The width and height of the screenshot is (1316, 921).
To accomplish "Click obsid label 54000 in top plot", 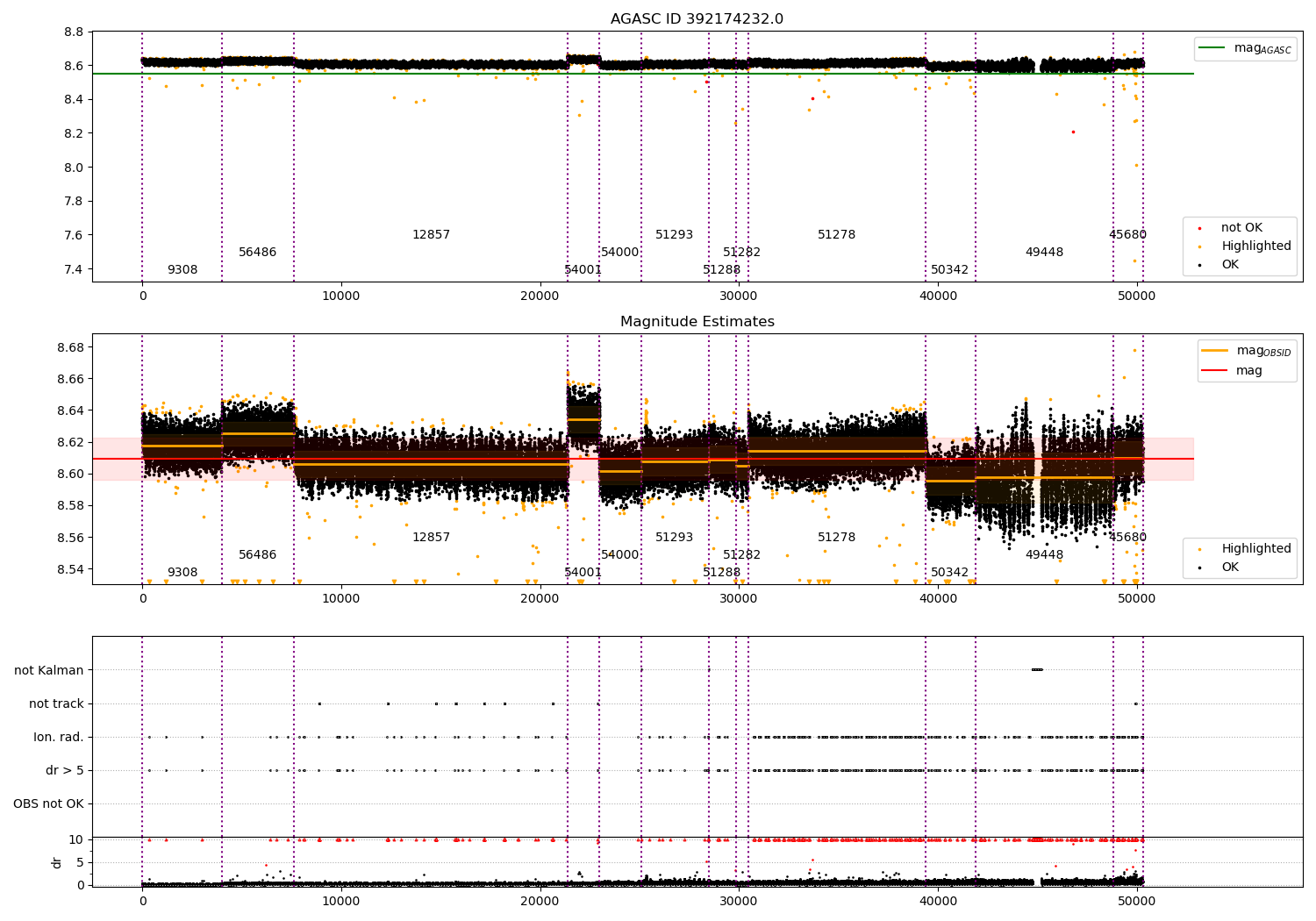I will [619, 253].
